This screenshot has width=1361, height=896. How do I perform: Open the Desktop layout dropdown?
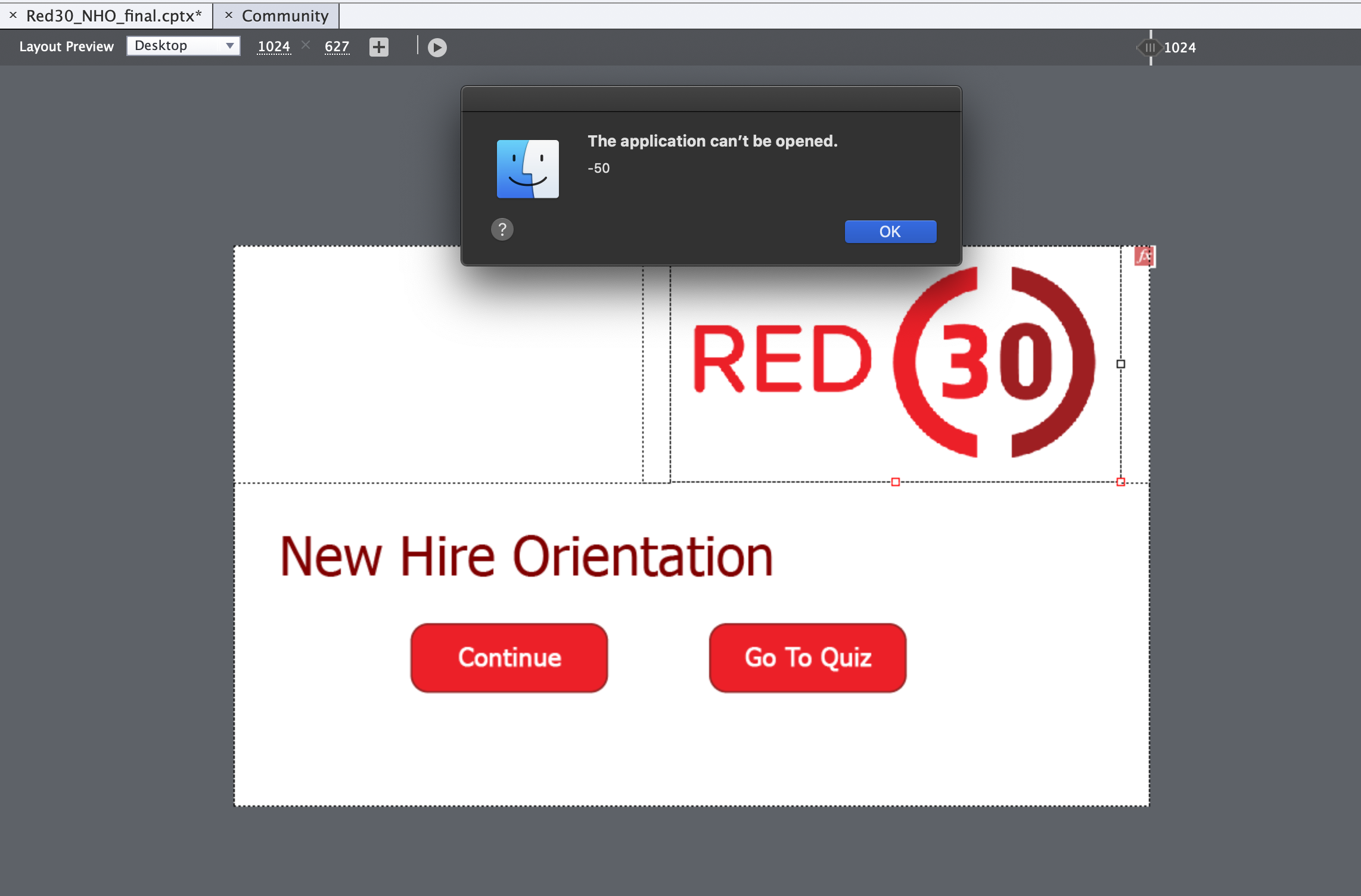click(184, 46)
